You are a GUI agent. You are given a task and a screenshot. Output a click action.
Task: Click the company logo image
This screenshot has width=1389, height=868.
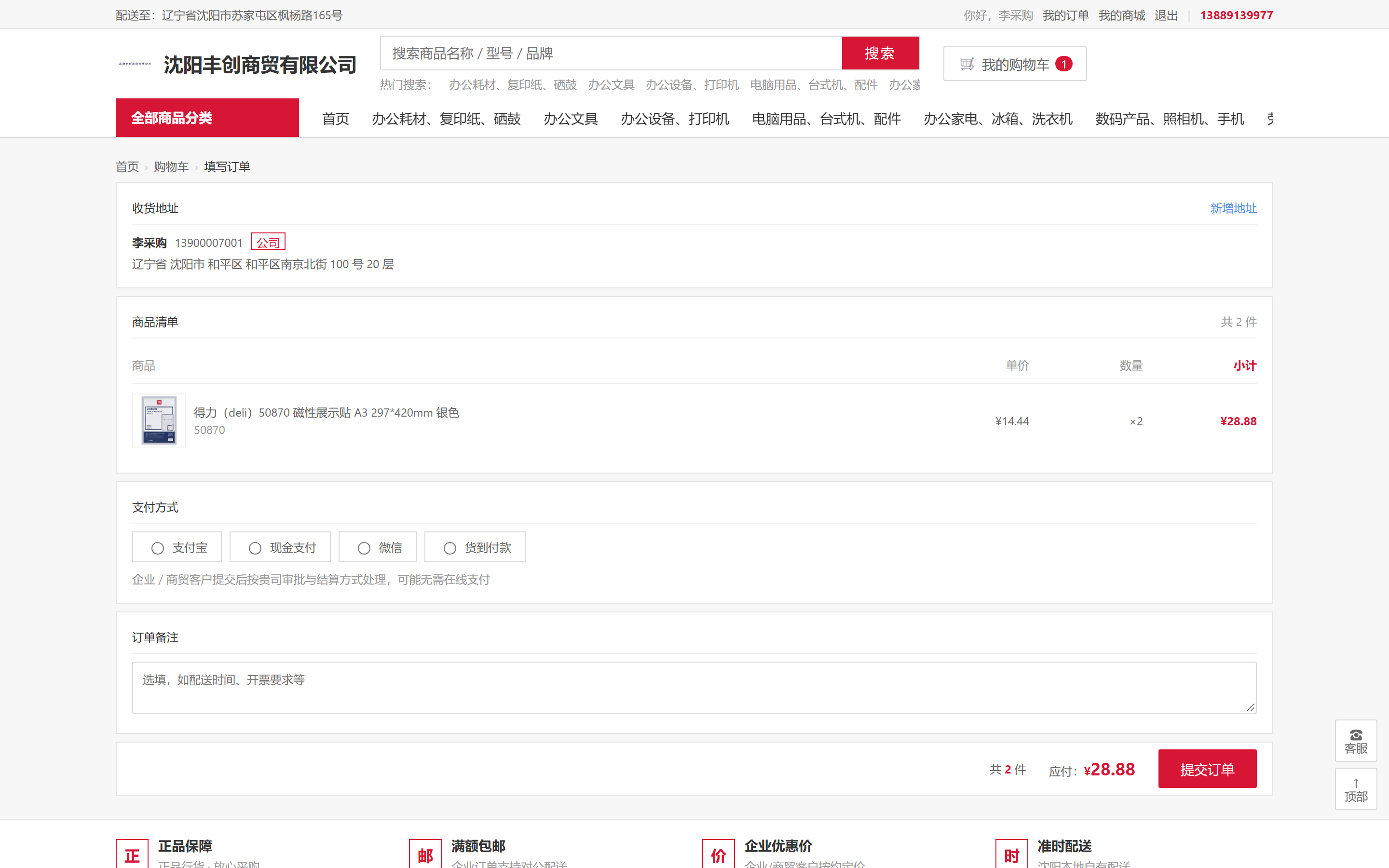pyautogui.click(x=135, y=64)
